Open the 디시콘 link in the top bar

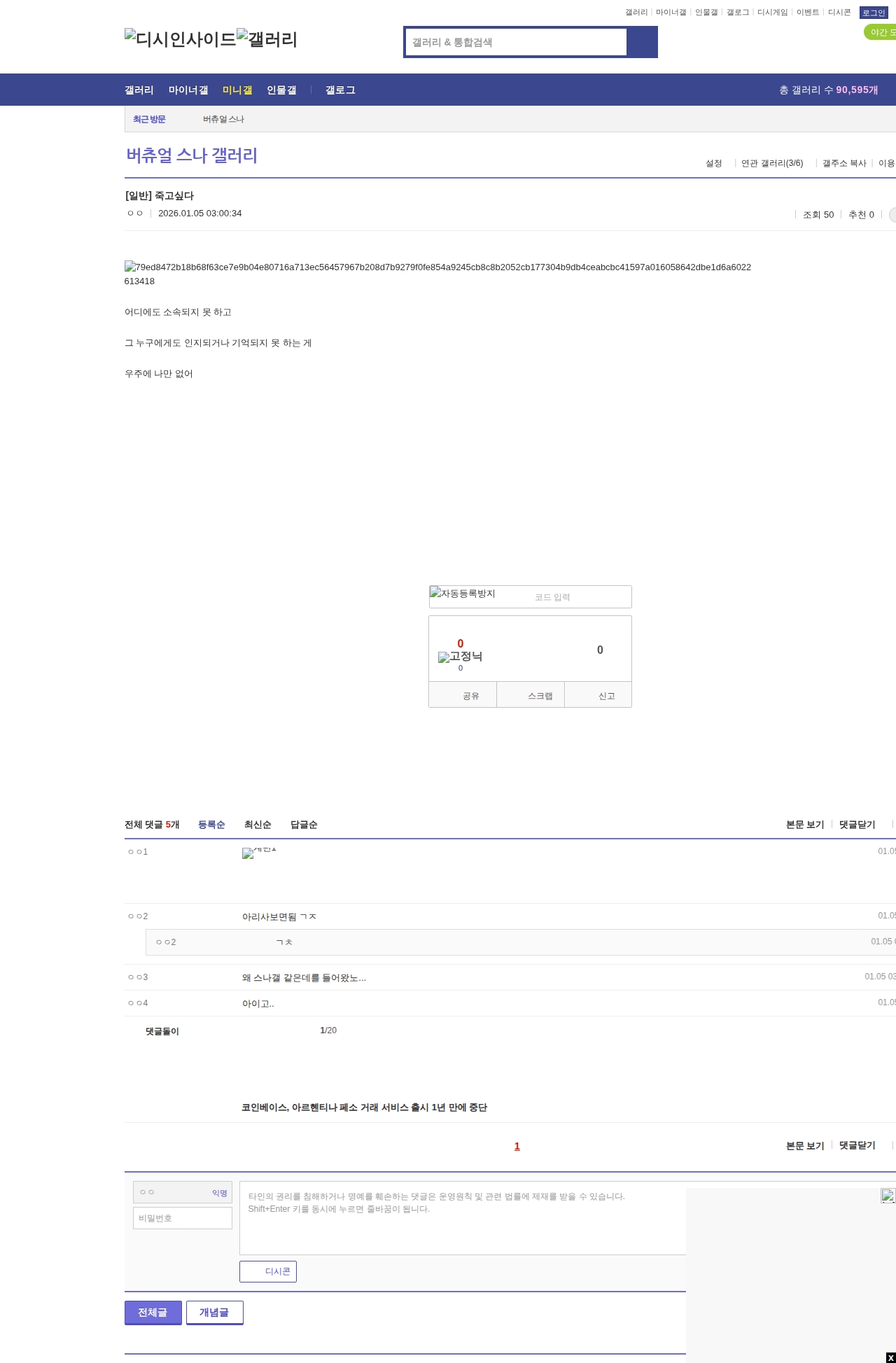tap(839, 12)
